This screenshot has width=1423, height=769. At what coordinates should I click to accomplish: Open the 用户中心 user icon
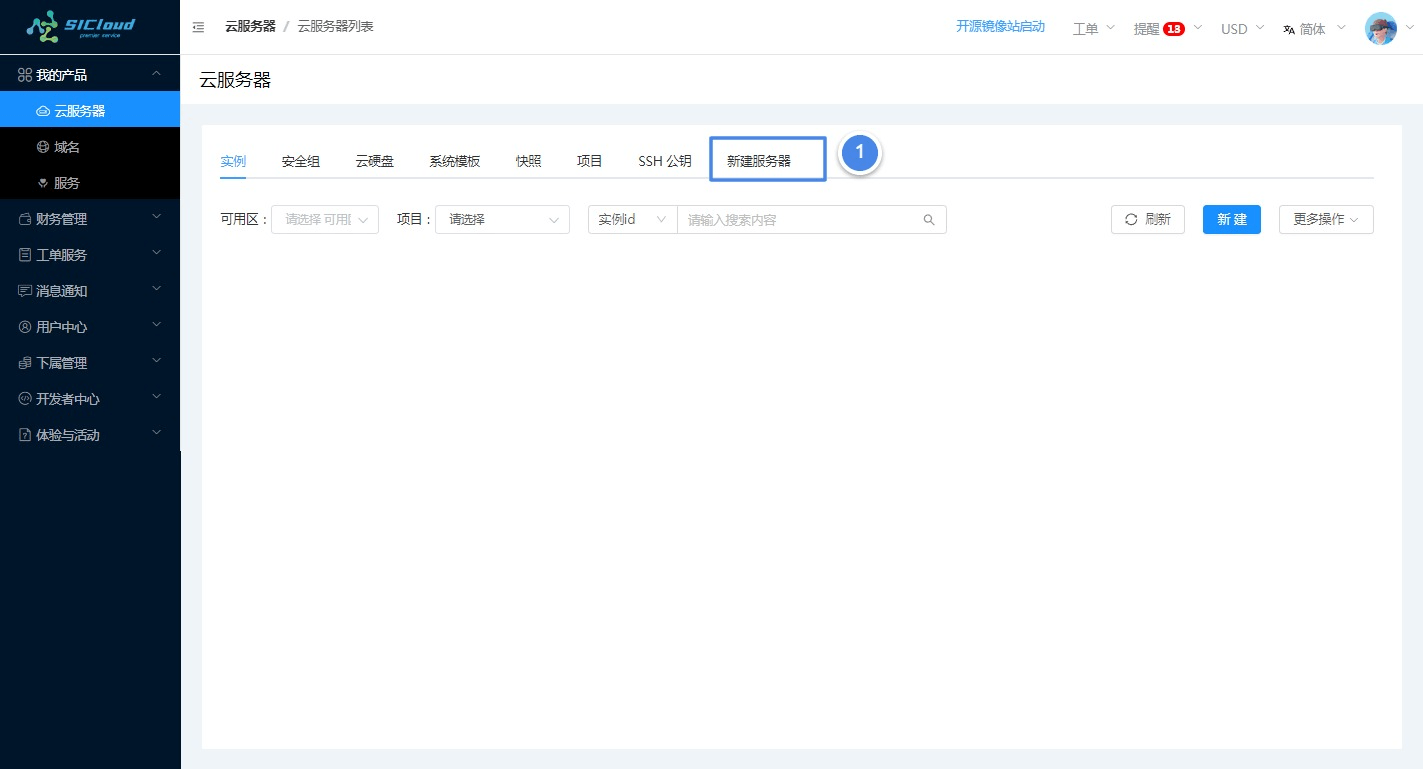[x=24, y=326]
